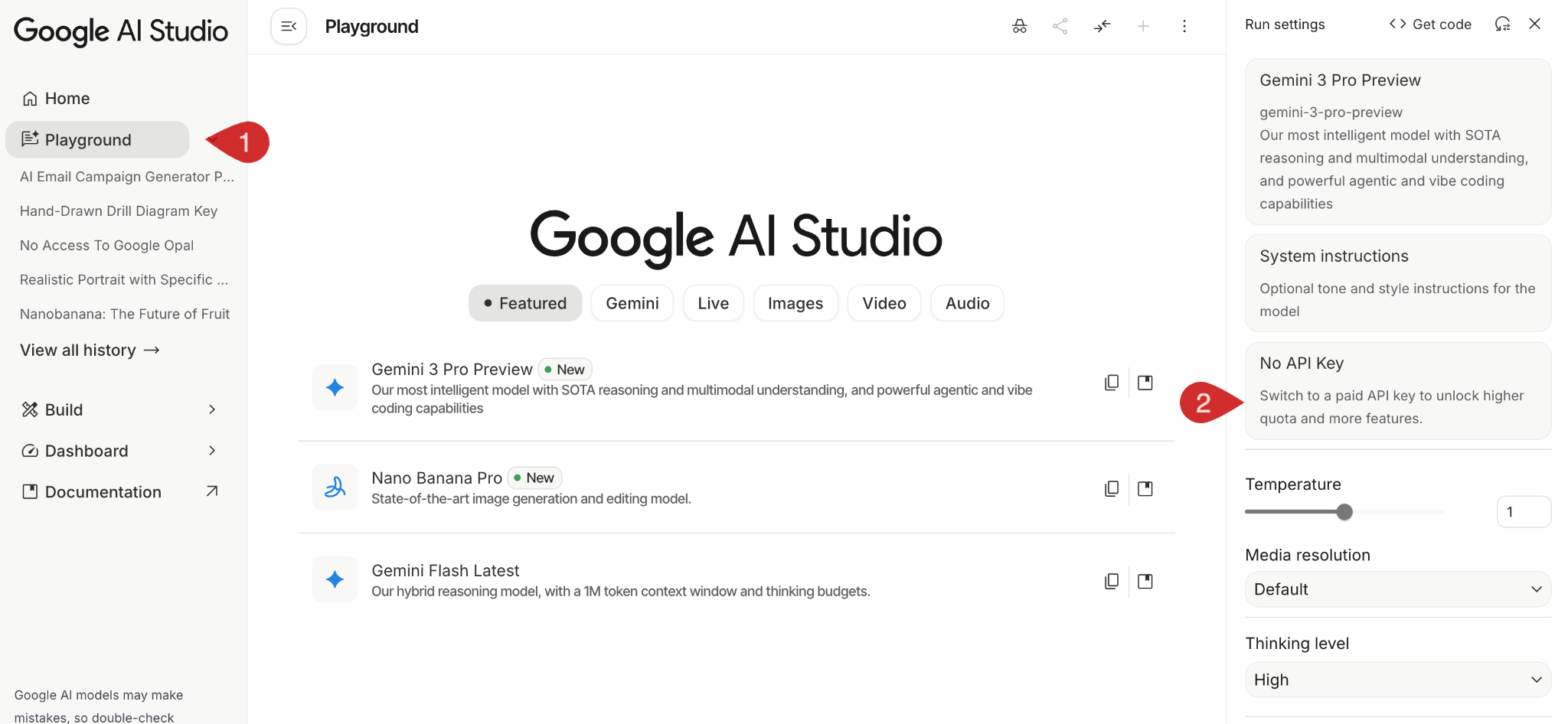1568x724 pixels.
Task: Adjust the Temperature slider handle
Action: (x=1344, y=512)
